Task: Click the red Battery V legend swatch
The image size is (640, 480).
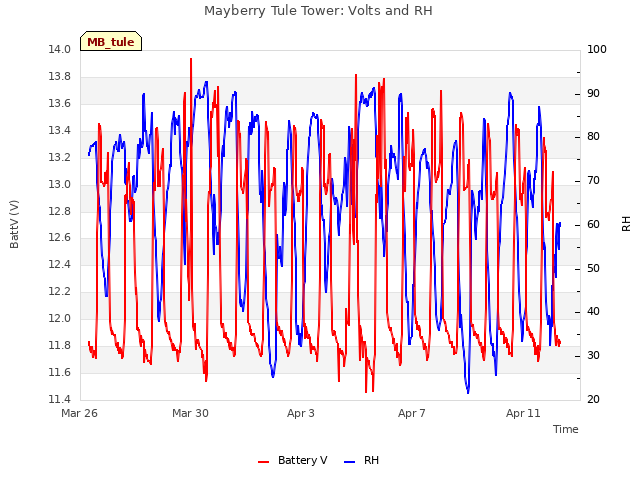Action: pos(264,461)
